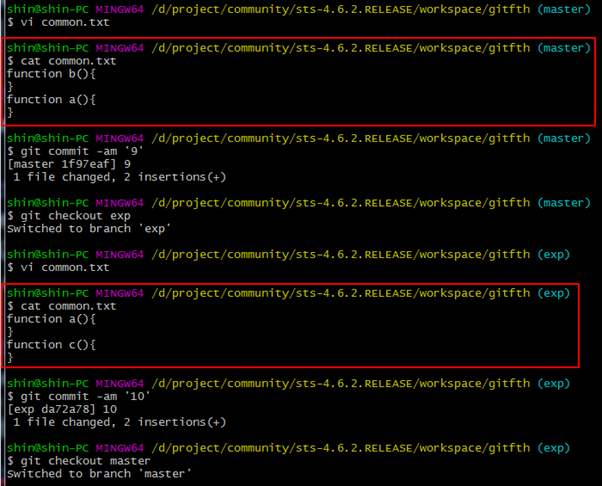Click the '$ vi common.txt' command on exp branch
This screenshot has height=486, width=602.
point(58,267)
